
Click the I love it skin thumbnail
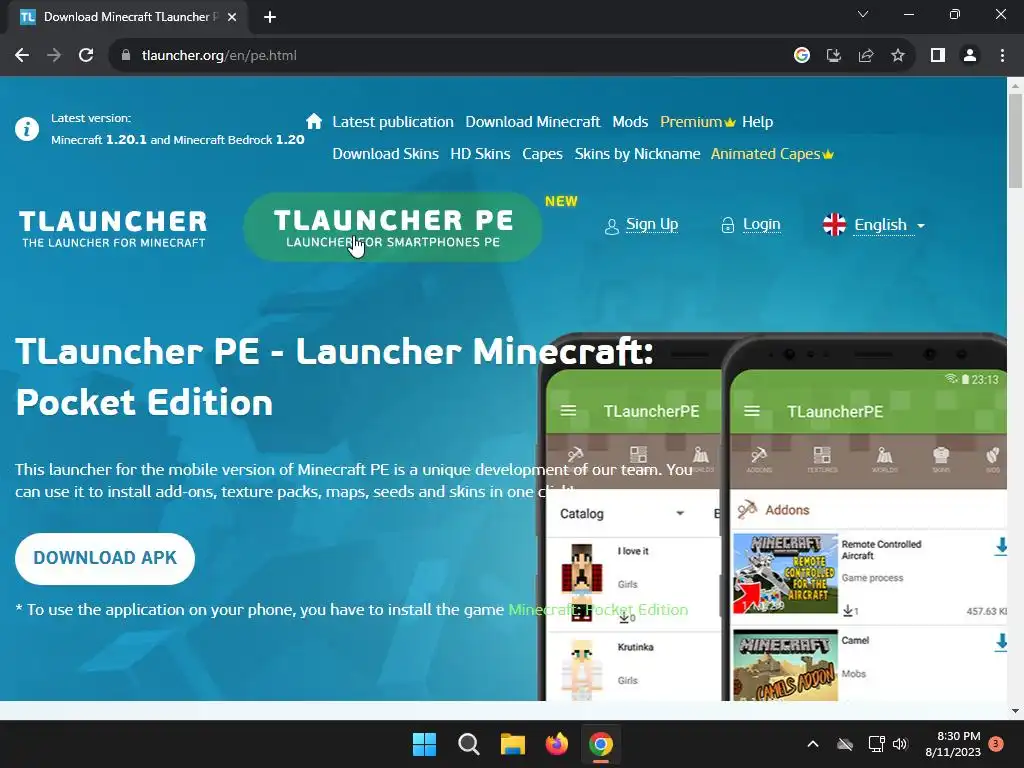point(581,581)
